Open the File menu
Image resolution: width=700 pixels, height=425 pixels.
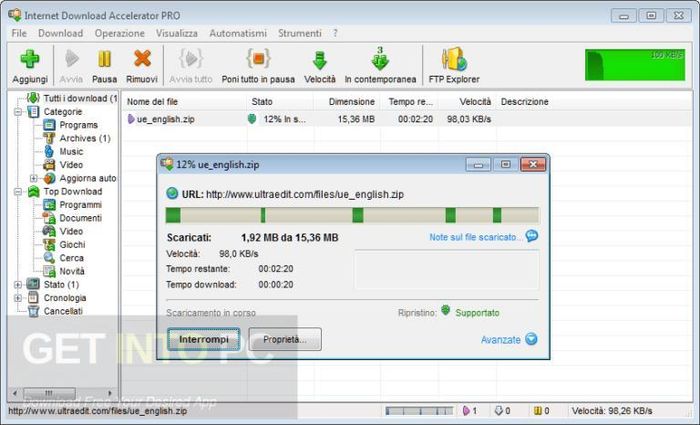[19, 33]
